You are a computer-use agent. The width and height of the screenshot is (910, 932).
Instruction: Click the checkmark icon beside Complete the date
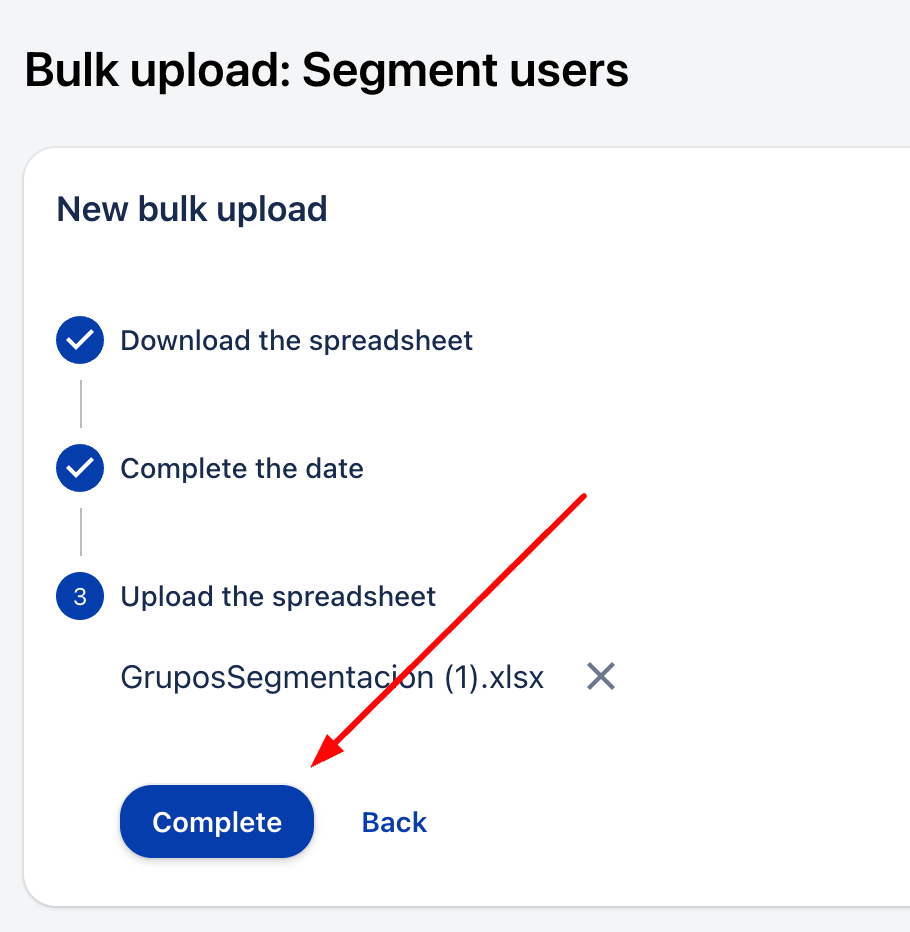click(x=80, y=468)
